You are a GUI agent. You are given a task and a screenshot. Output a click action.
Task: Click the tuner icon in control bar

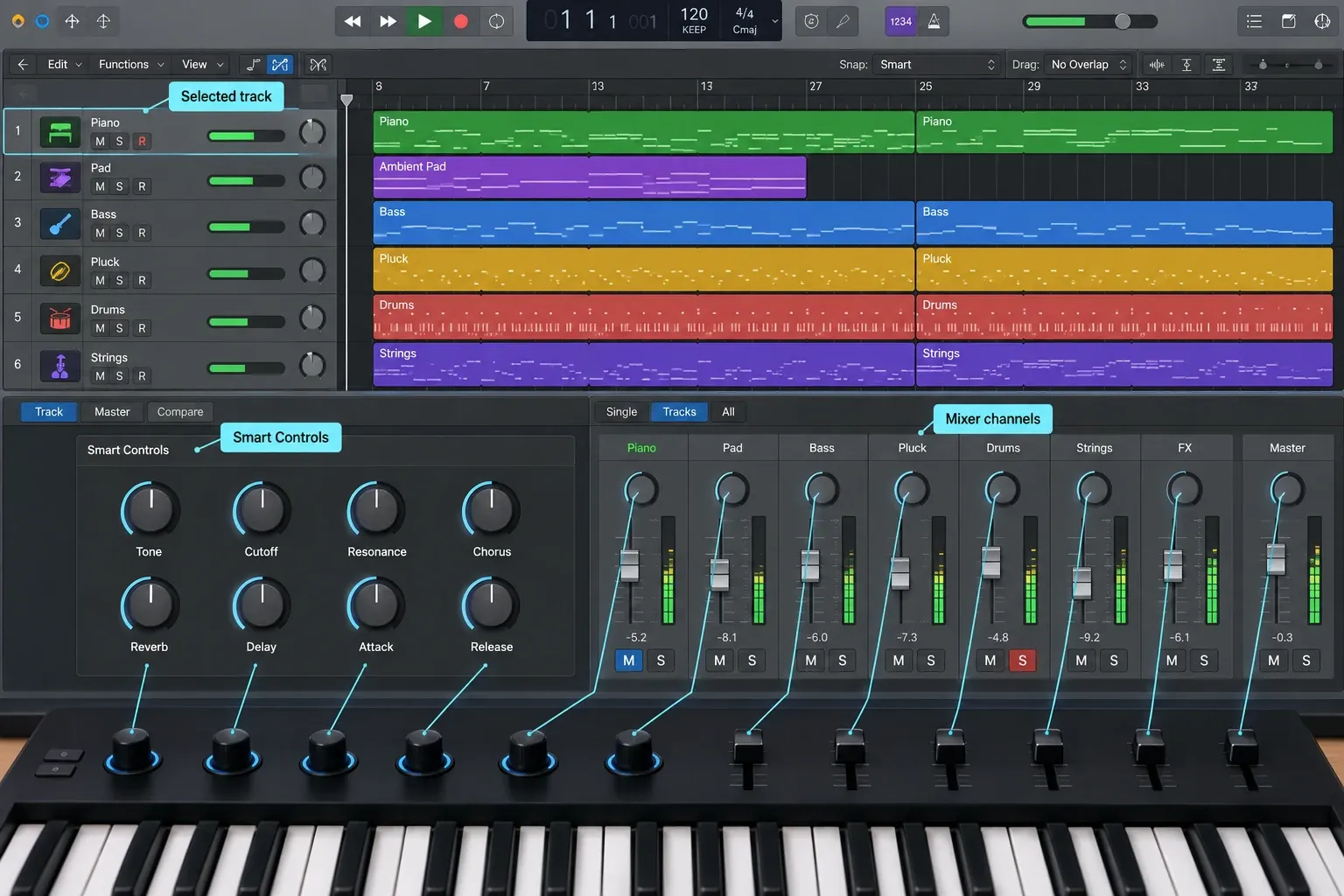[x=811, y=21]
